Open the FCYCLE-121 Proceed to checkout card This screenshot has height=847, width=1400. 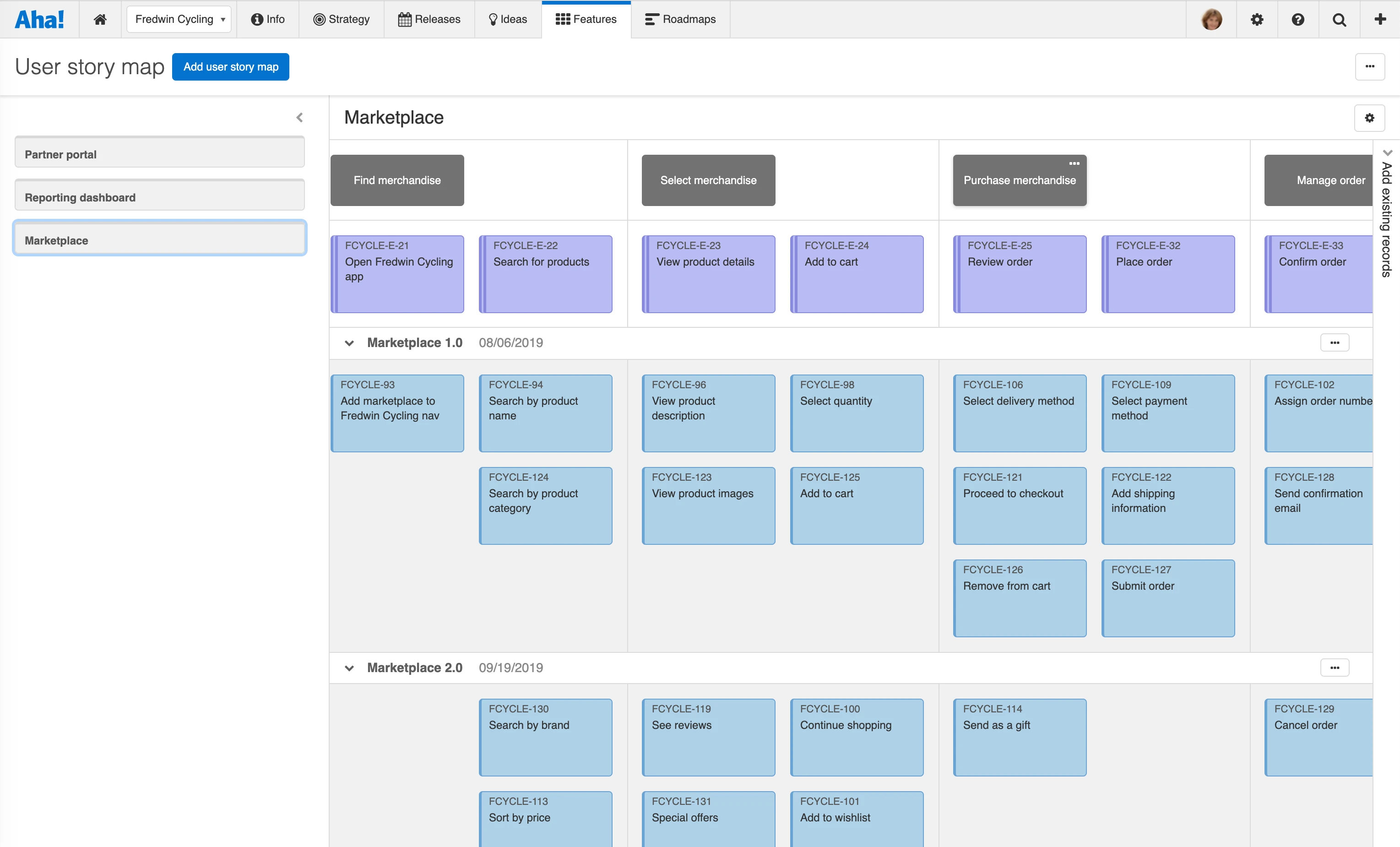point(1019,505)
